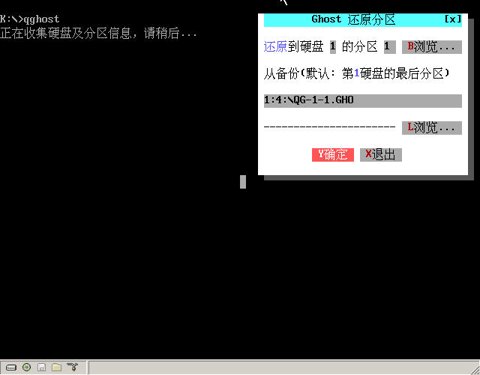
Task: Click the X退出 exit button
Action: pos(381,155)
